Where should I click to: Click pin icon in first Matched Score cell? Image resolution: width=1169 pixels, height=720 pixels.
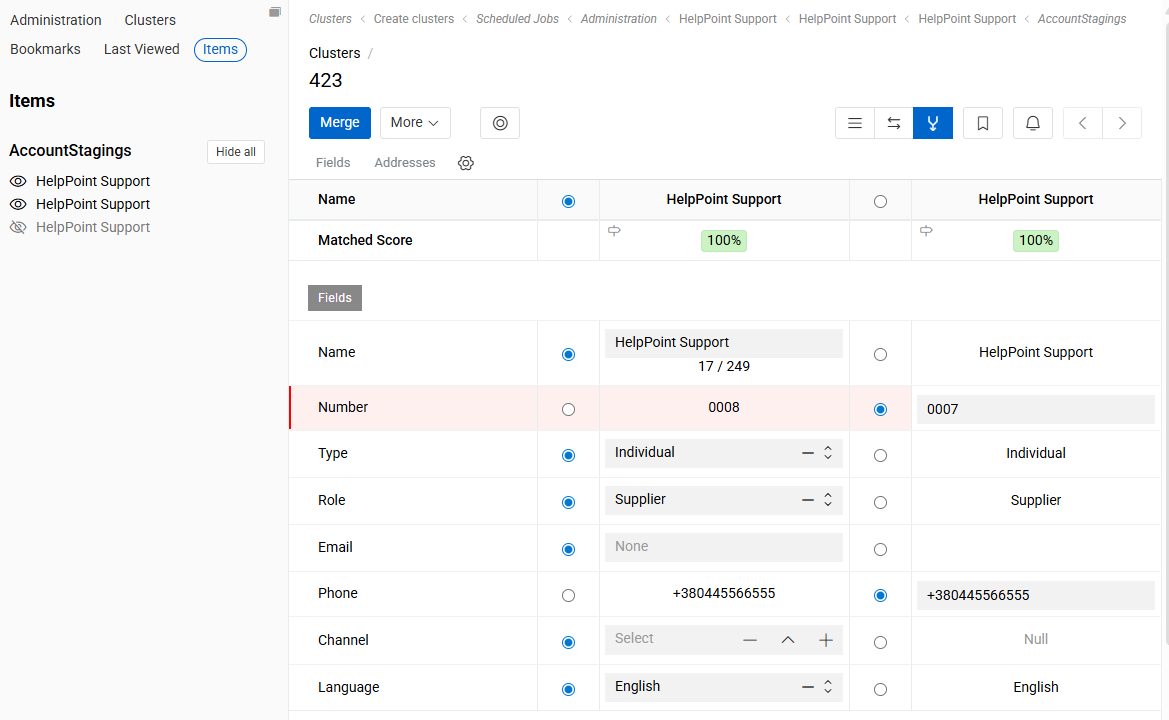(x=614, y=230)
